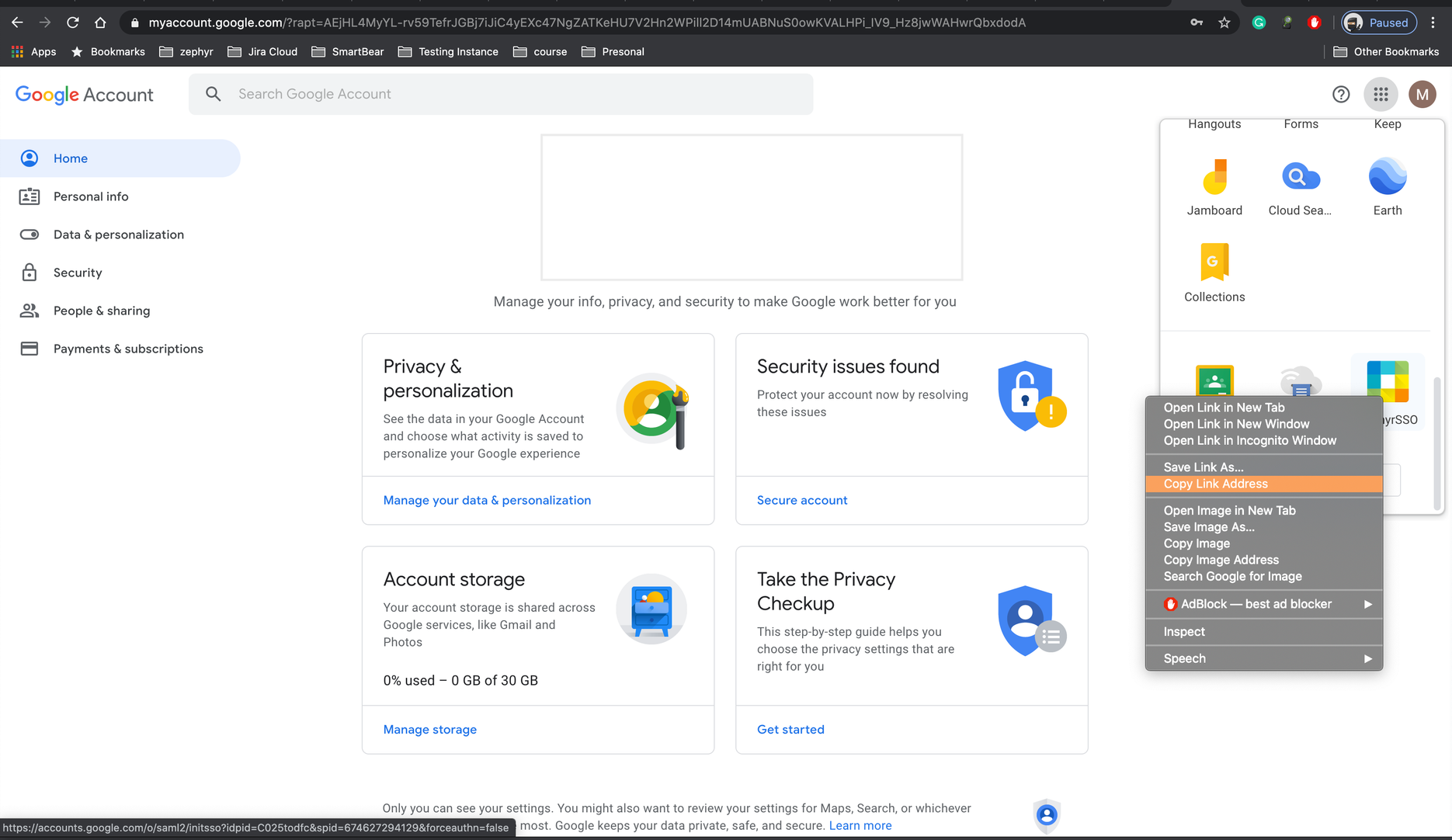The image size is (1452, 840).
Task: Expand the Speech submenu
Action: tap(1263, 658)
